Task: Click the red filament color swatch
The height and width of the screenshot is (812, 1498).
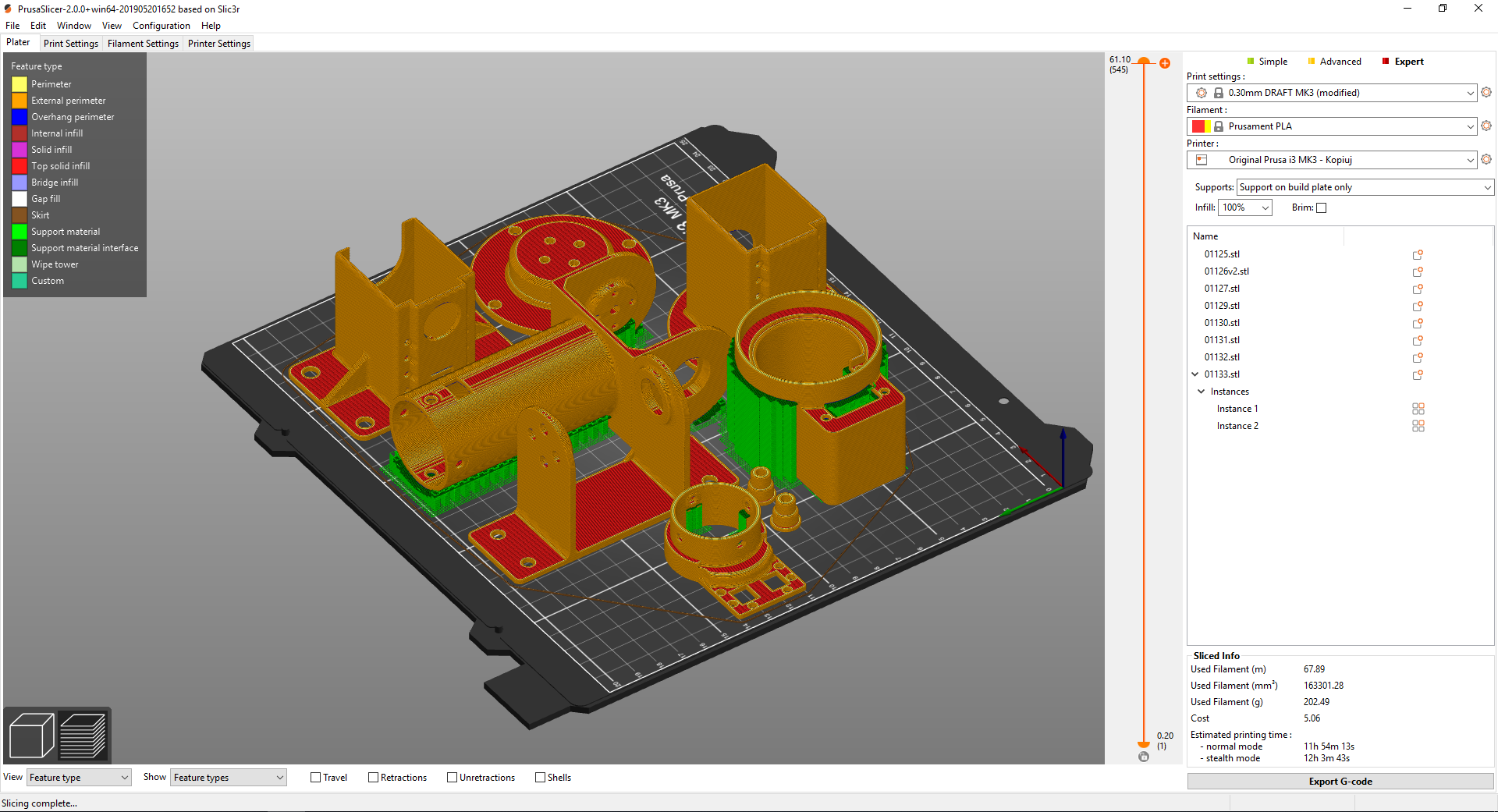Action: [x=1198, y=126]
